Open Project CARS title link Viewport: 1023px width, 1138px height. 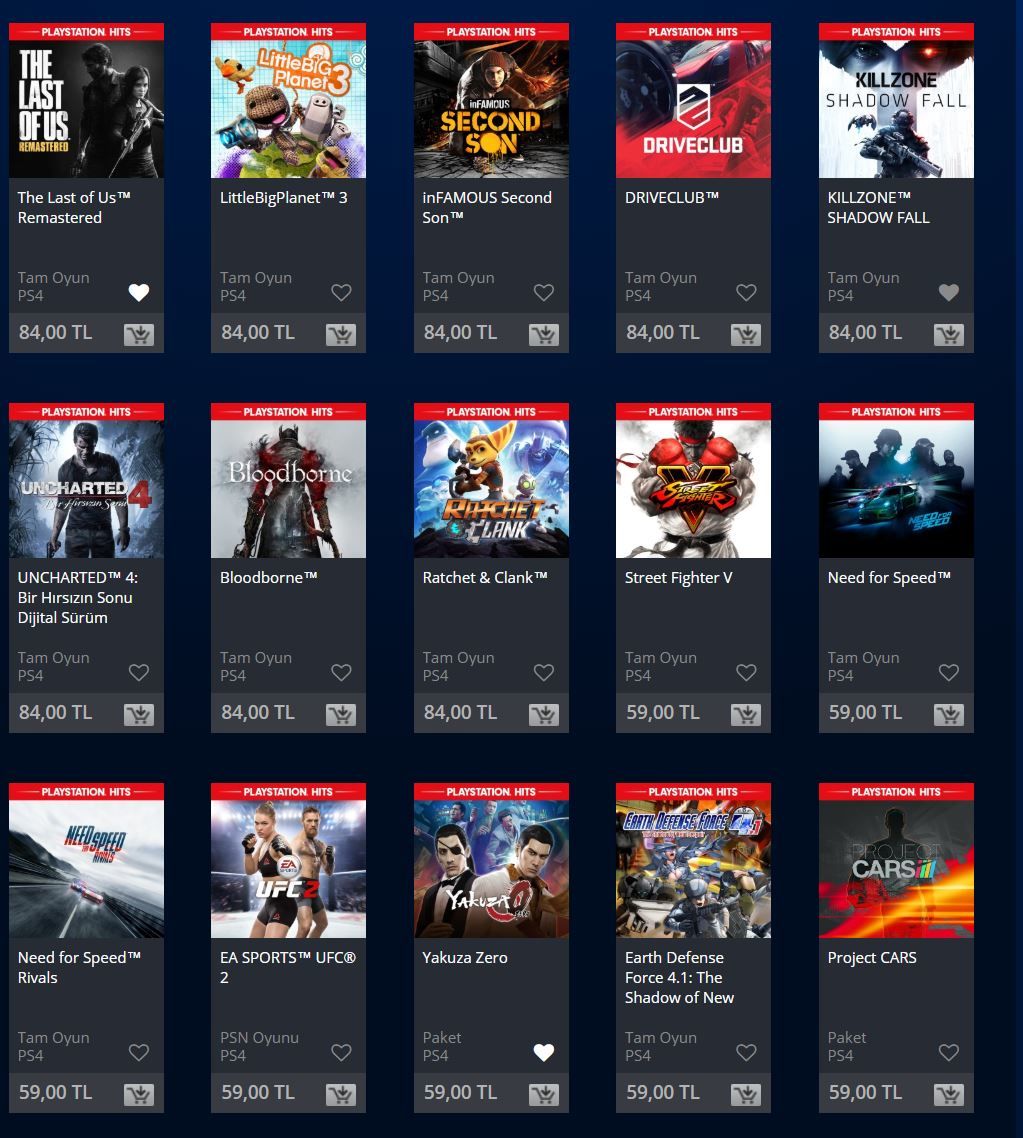coord(872,957)
